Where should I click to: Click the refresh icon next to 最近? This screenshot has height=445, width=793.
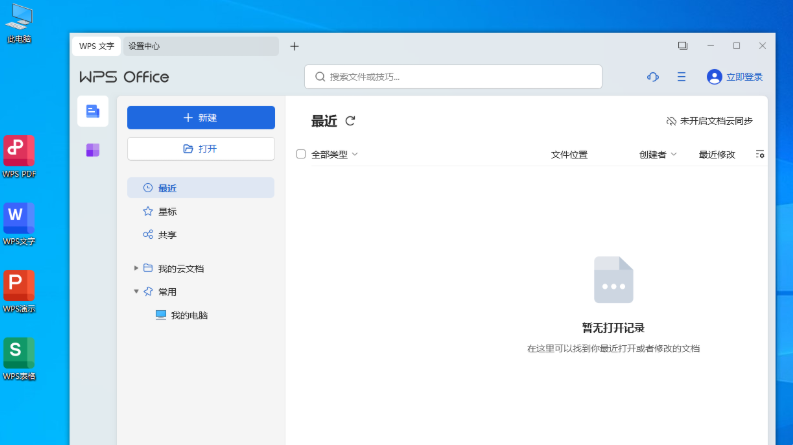[x=350, y=121]
